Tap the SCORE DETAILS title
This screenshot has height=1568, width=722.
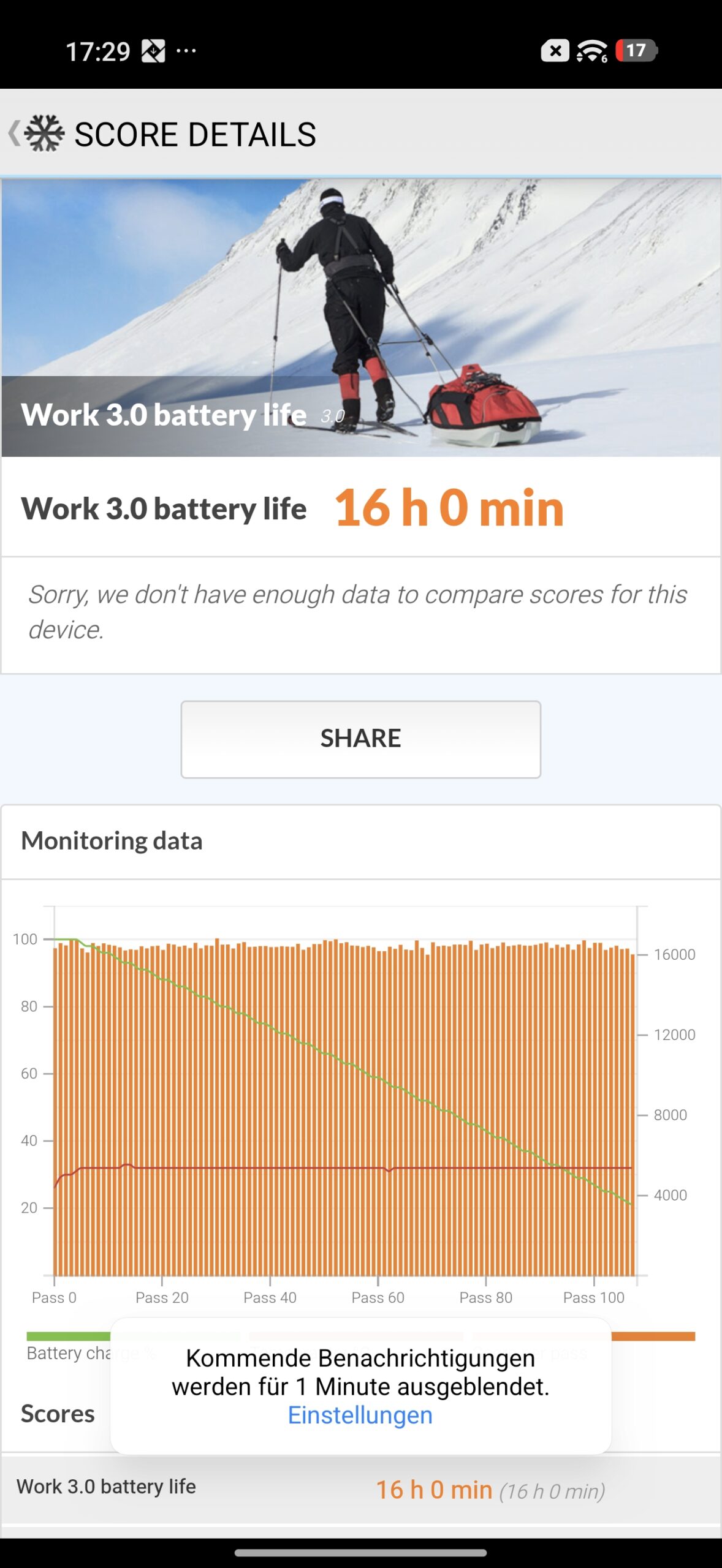(195, 135)
